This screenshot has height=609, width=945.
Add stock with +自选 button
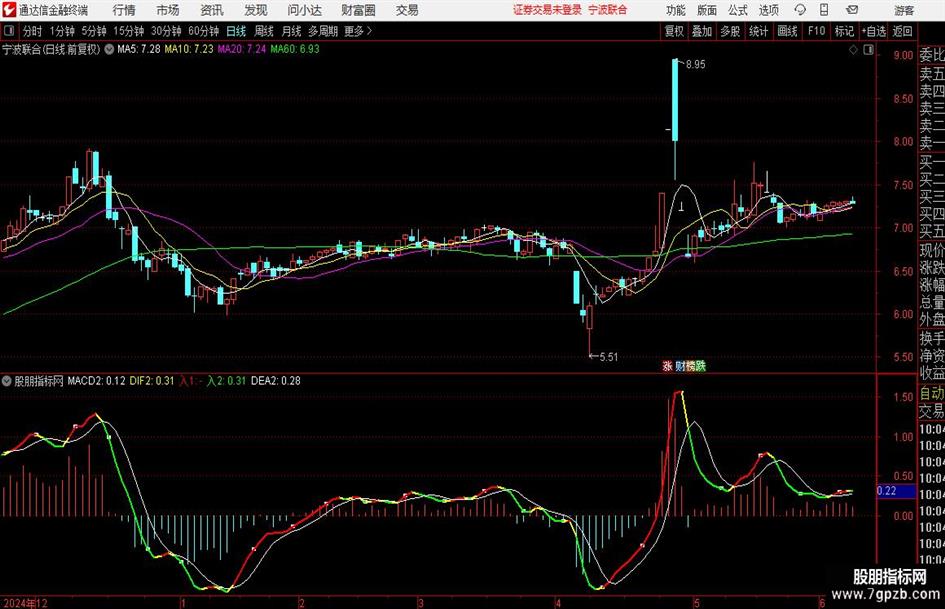click(874, 31)
